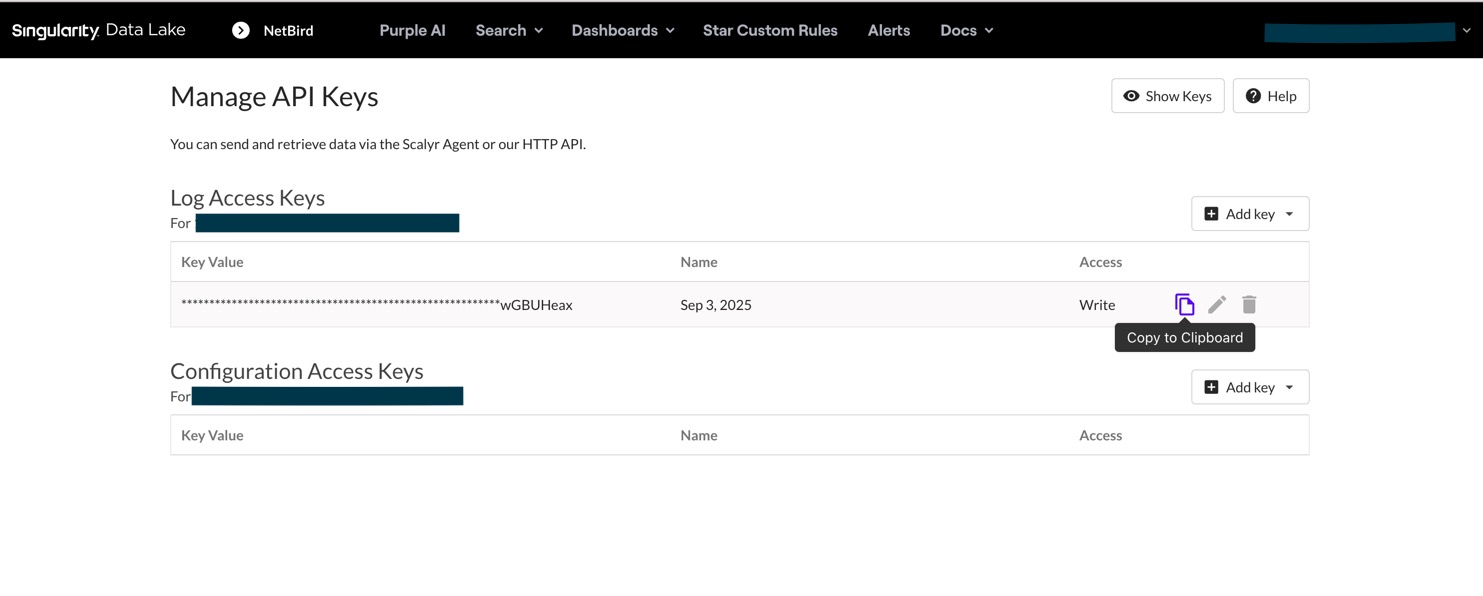Click the Singularity Data Lake logo

coord(96,30)
